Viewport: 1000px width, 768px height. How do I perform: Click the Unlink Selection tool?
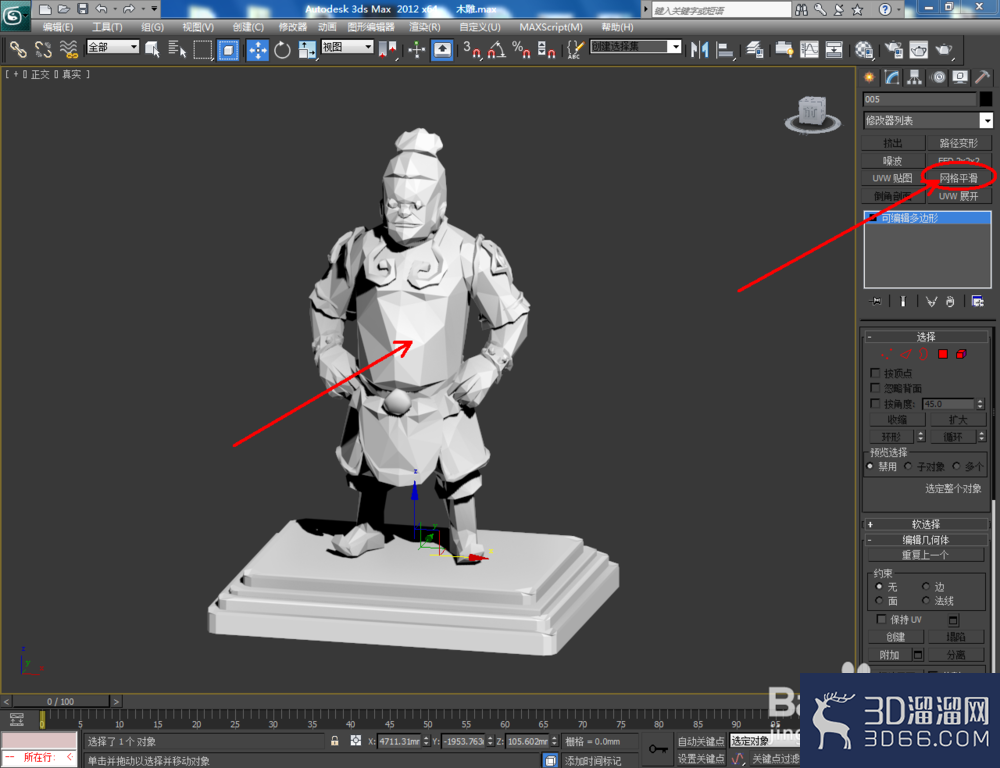[43, 49]
